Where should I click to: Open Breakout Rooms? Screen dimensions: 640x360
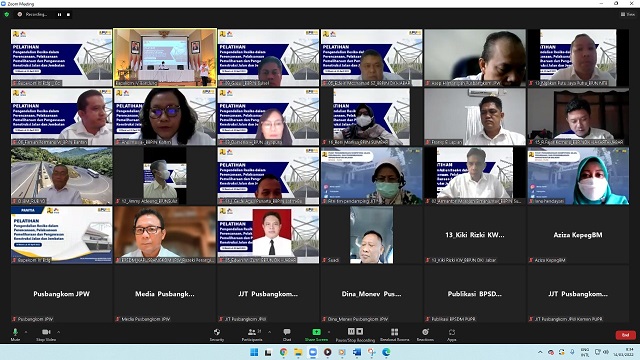coord(394,334)
